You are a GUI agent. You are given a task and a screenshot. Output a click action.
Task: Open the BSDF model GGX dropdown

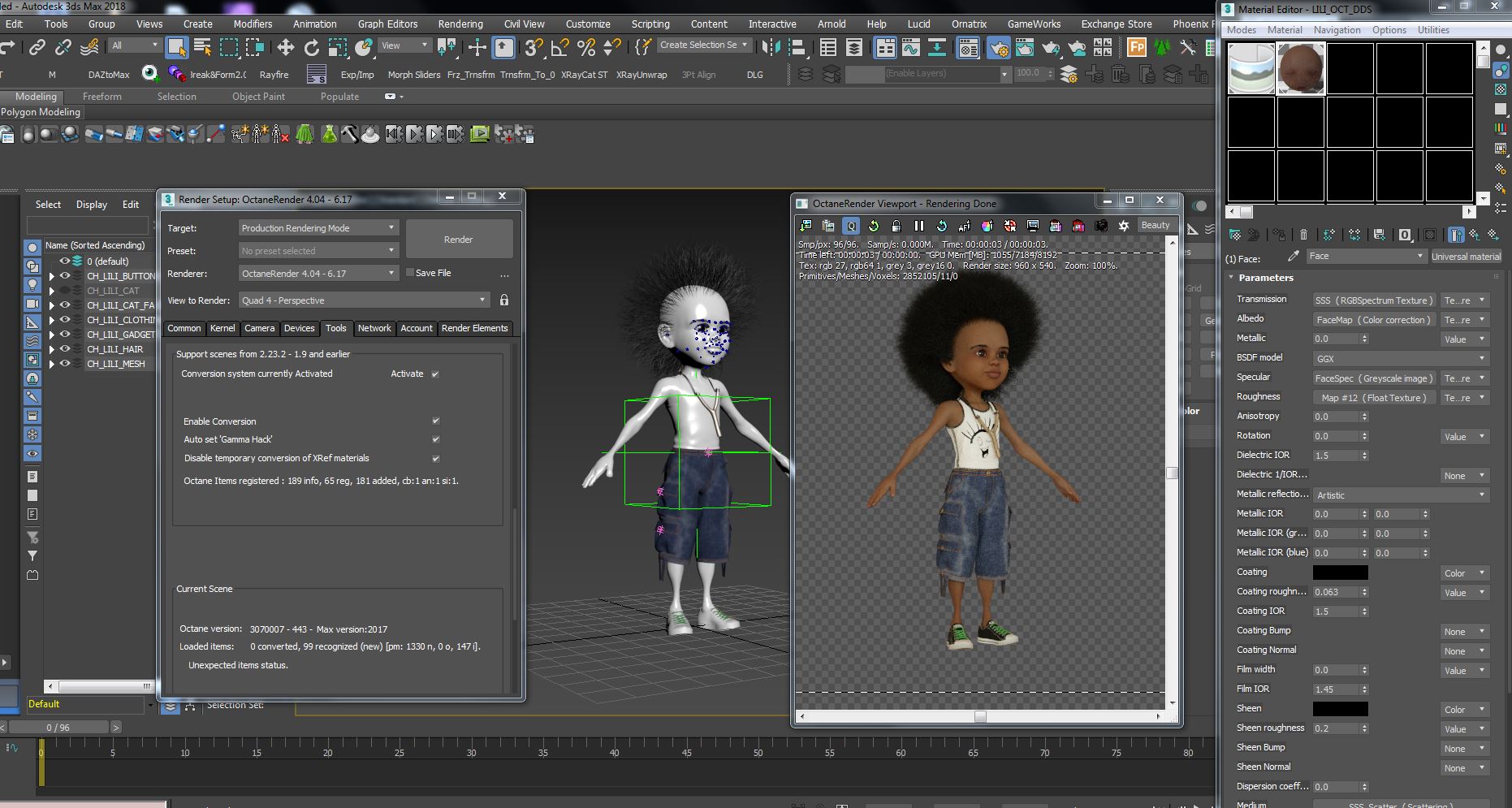1400,358
